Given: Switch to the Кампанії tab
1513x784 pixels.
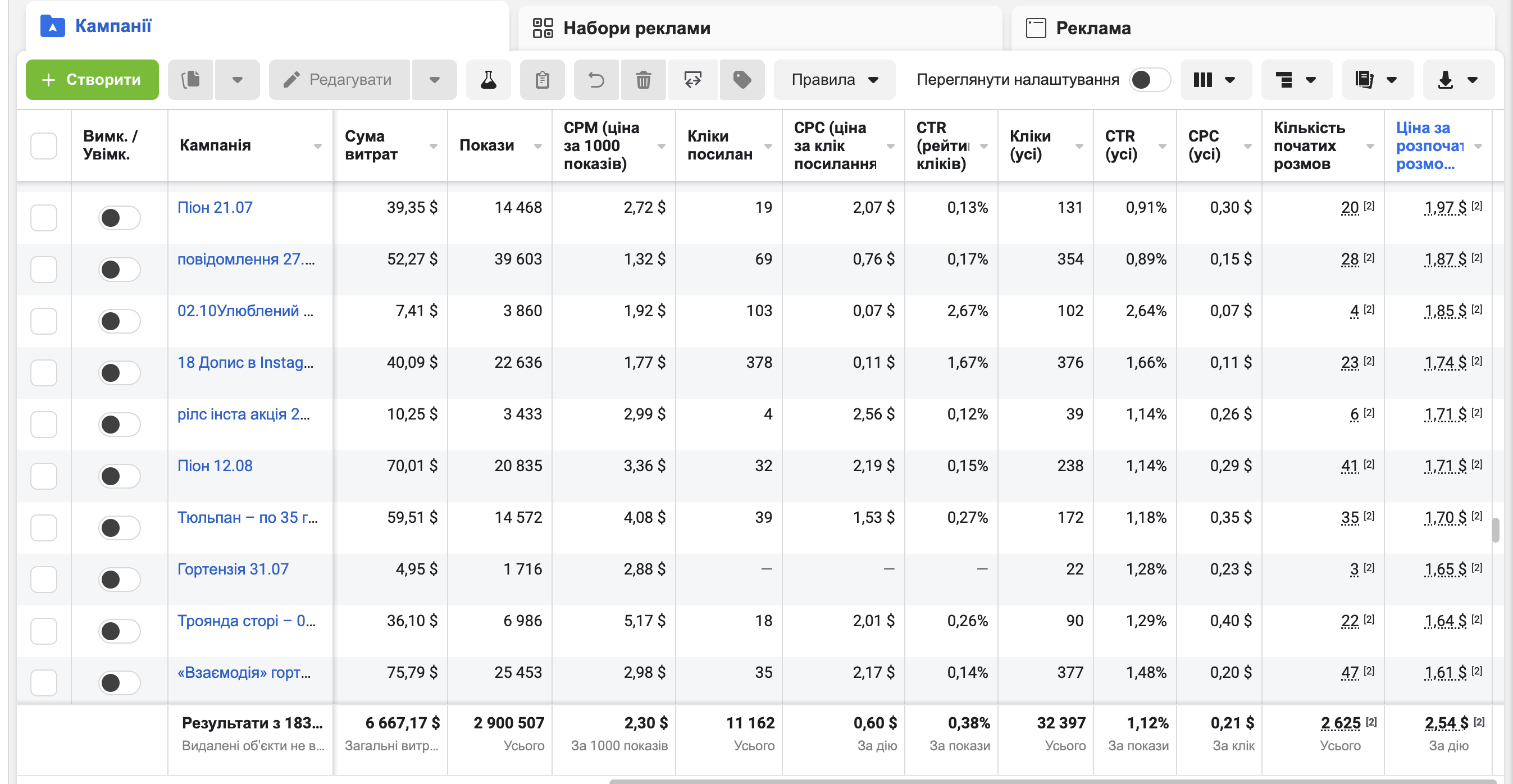Looking at the screenshot, I should [x=267, y=26].
